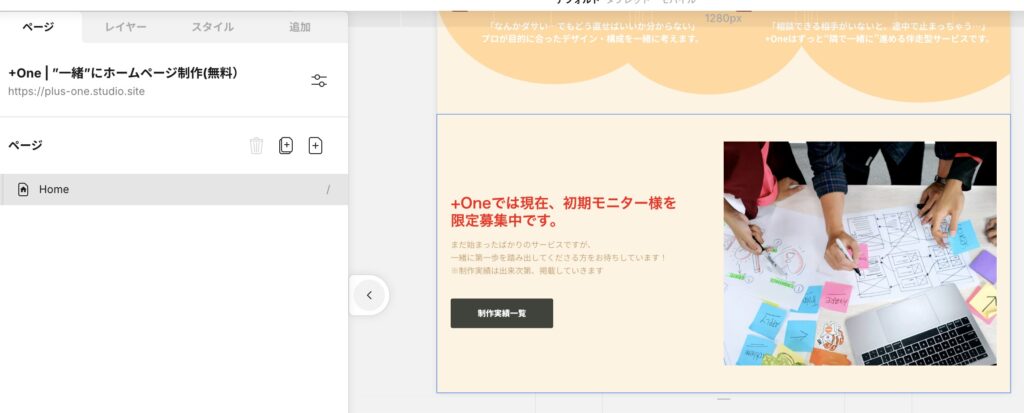Open the レイヤー tab
Screen dimensions: 1024x413
(x=125, y=27)
